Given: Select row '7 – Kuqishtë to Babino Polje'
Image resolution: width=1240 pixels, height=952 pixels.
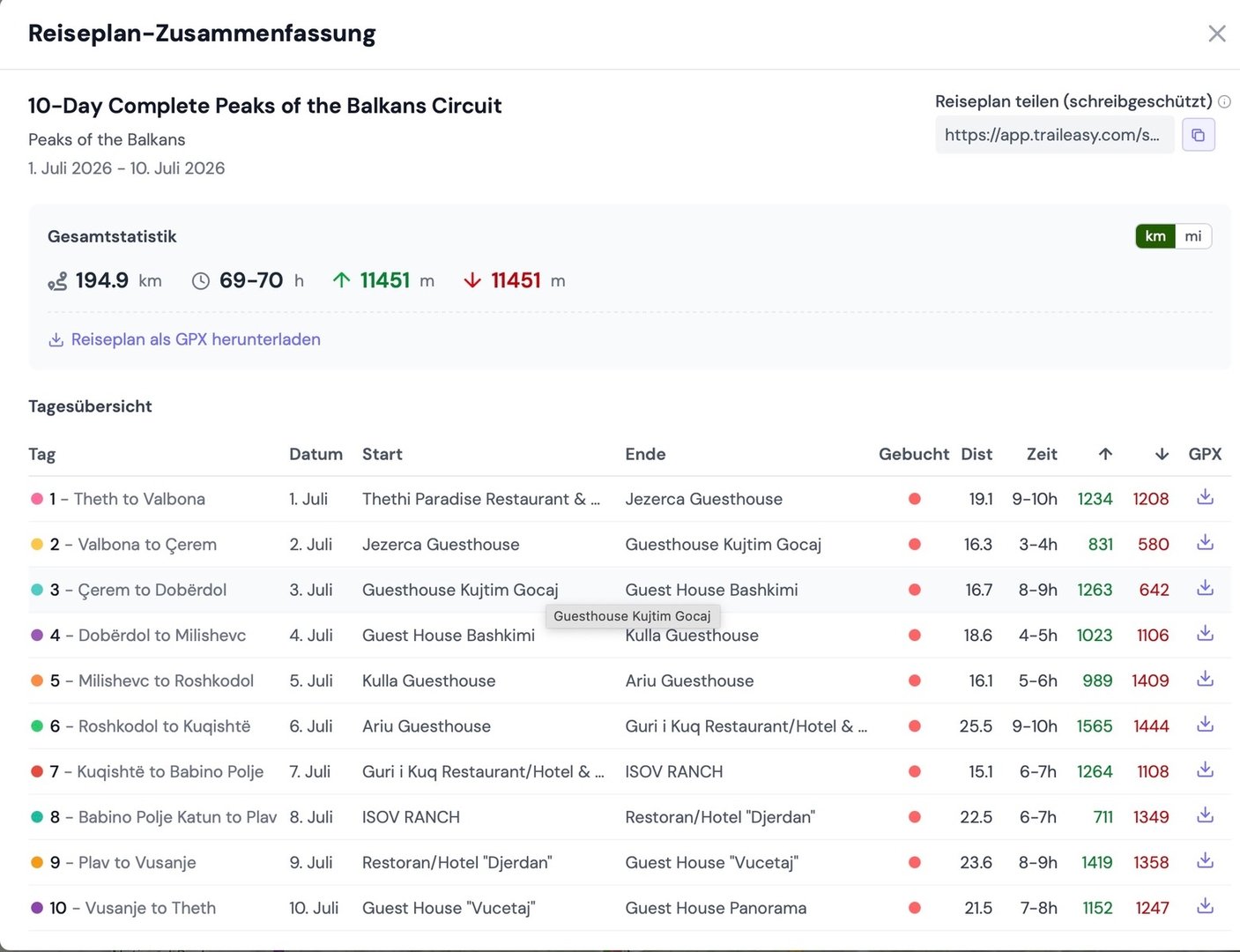Looking at the screenshot, I should tap(630, 771).
